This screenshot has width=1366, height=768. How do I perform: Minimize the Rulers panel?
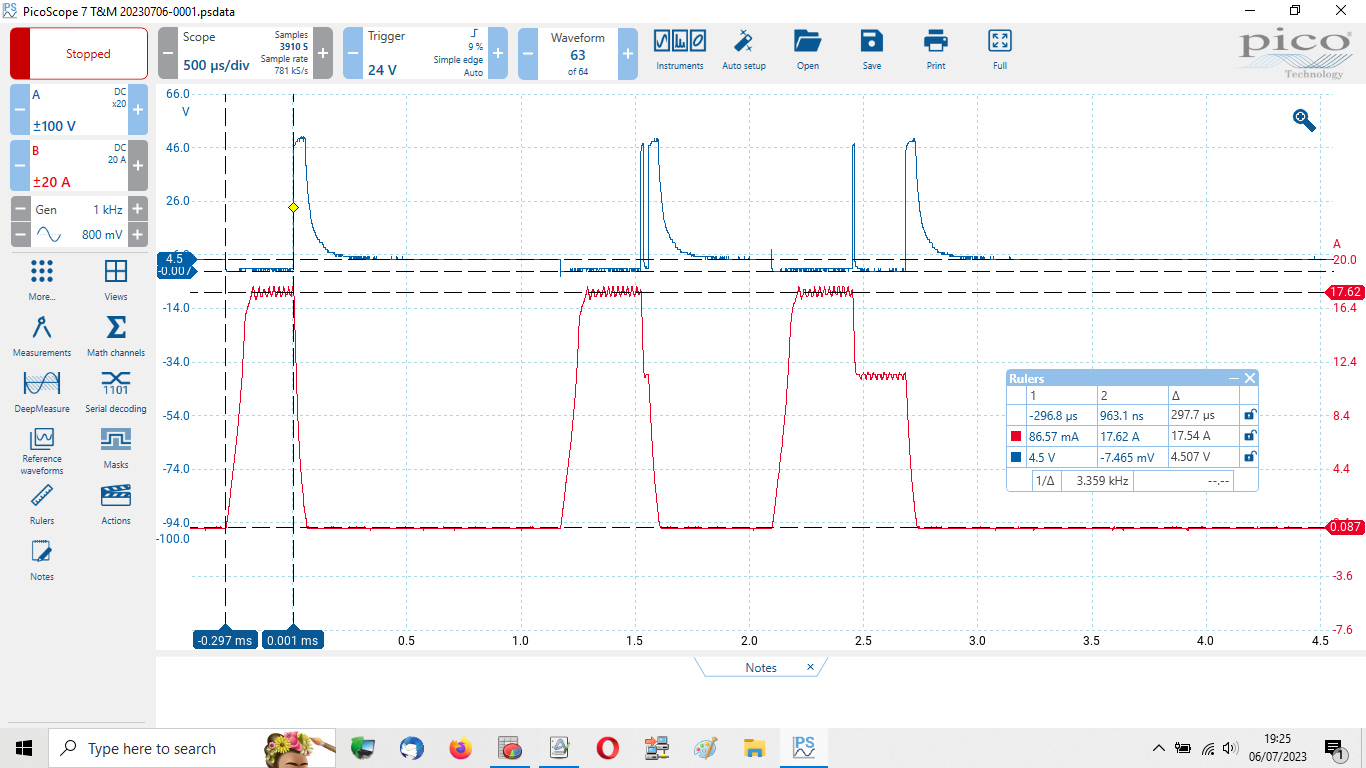[x=1234, y=378]
